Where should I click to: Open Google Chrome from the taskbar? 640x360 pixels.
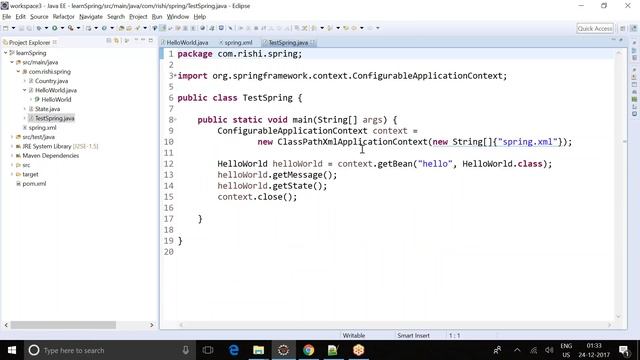click(309, 350)
